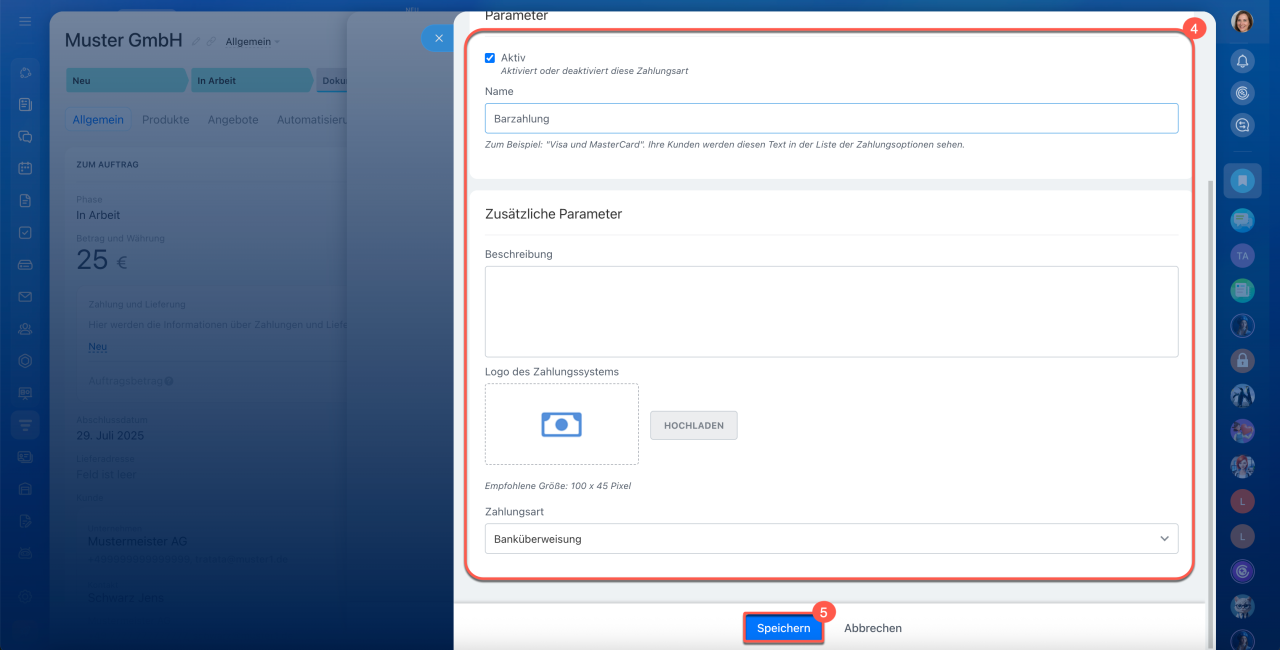Open the CRM funnel icon in left sidebar
Viewport: 1280px width, 650px height.
pyautogui.click(x=25, y=424)
